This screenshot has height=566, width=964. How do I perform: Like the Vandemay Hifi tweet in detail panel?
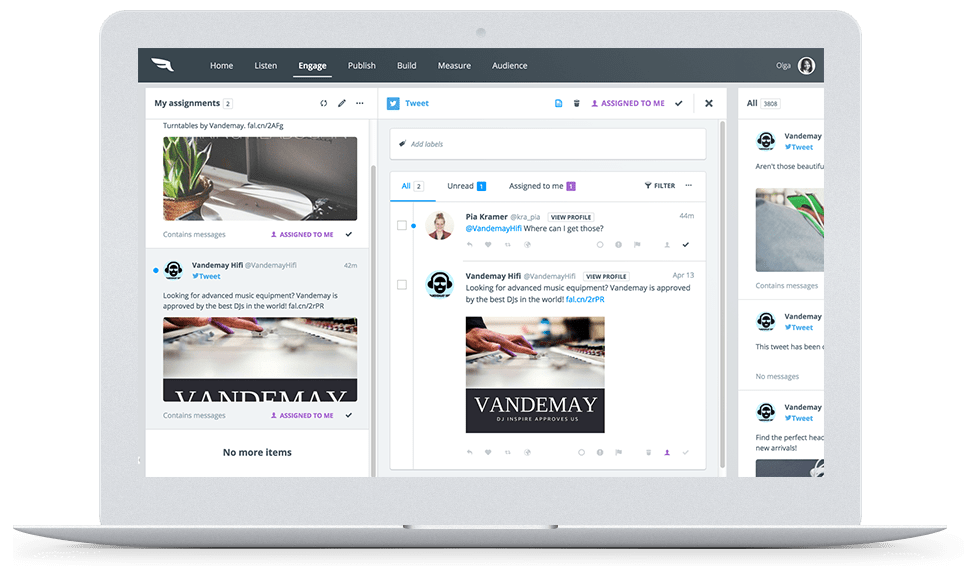(488, 452)
